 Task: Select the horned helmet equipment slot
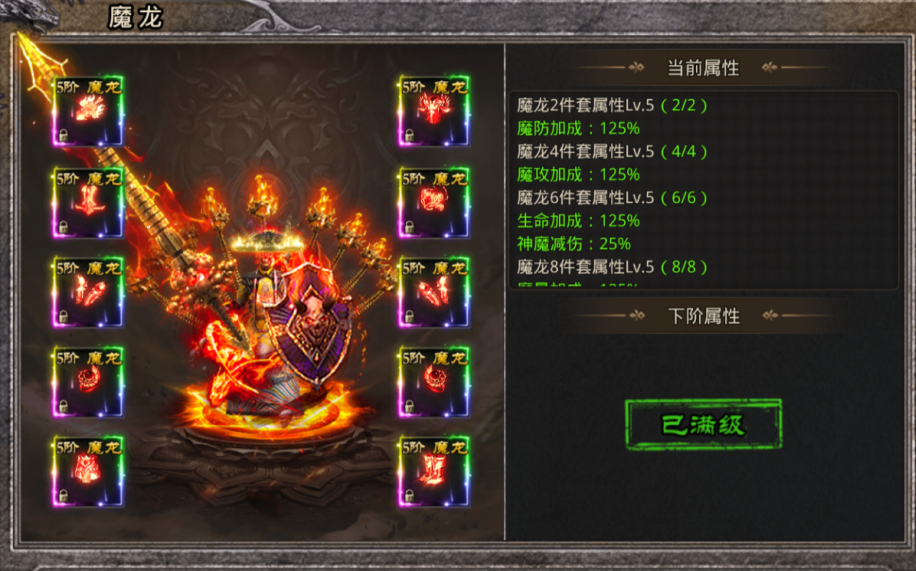(434, 111)
